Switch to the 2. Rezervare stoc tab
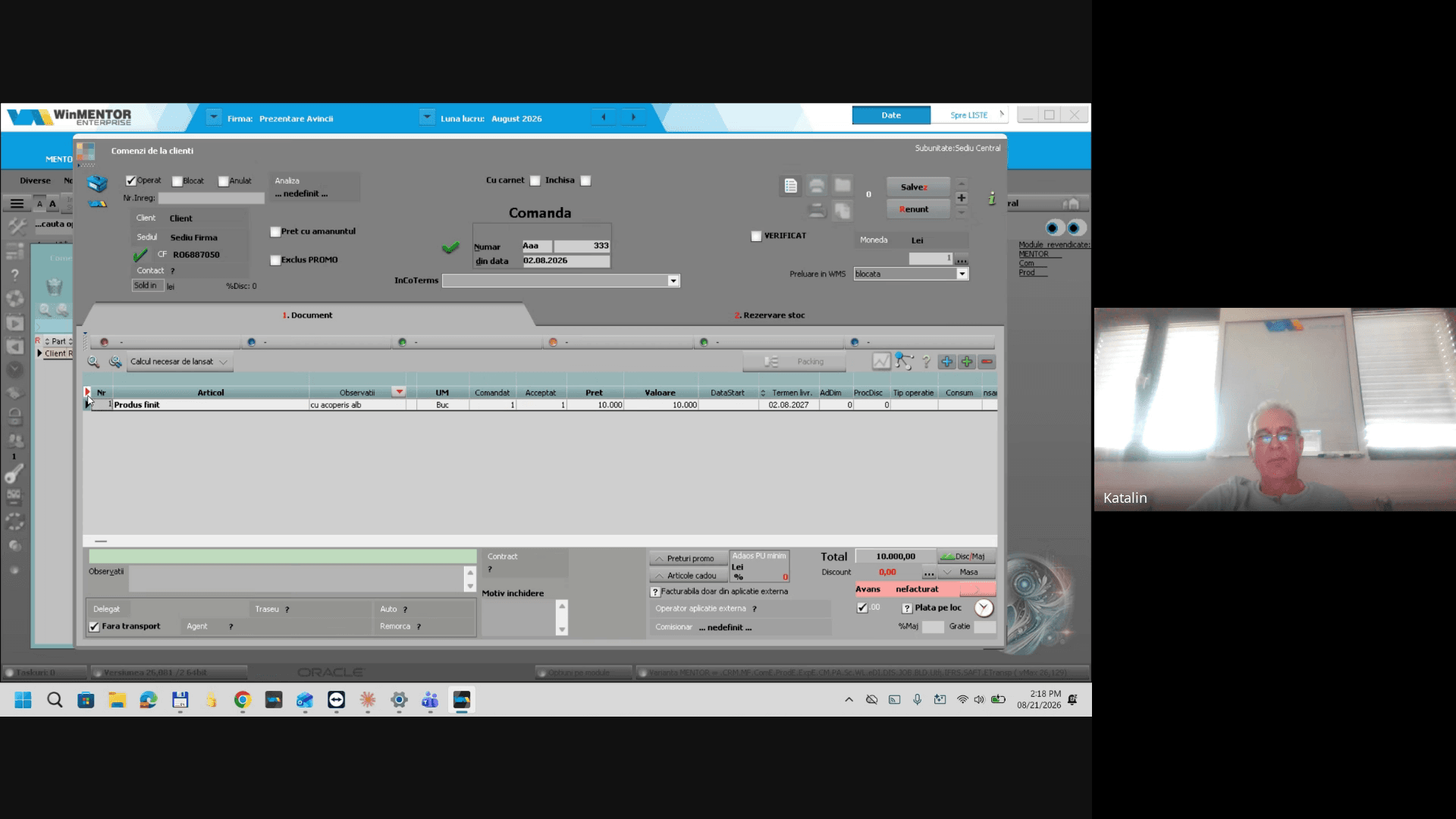Viewport: 1456px width, 819px height. point(770,315)
